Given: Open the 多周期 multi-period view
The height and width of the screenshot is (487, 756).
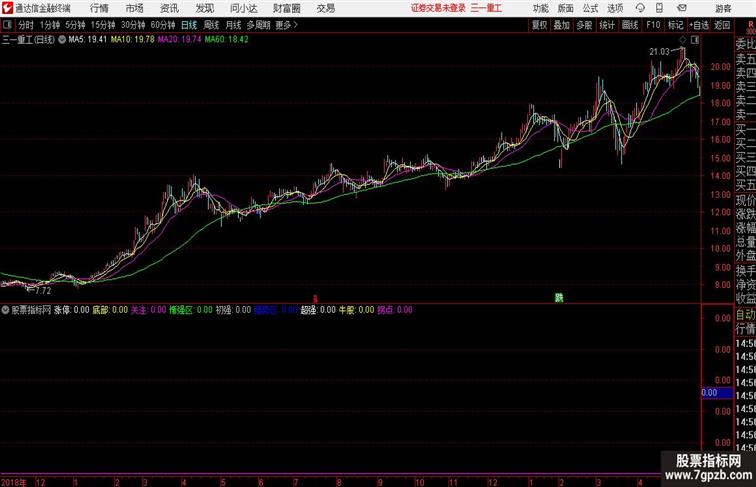Looking at the screenshot, I should (258, 25).
